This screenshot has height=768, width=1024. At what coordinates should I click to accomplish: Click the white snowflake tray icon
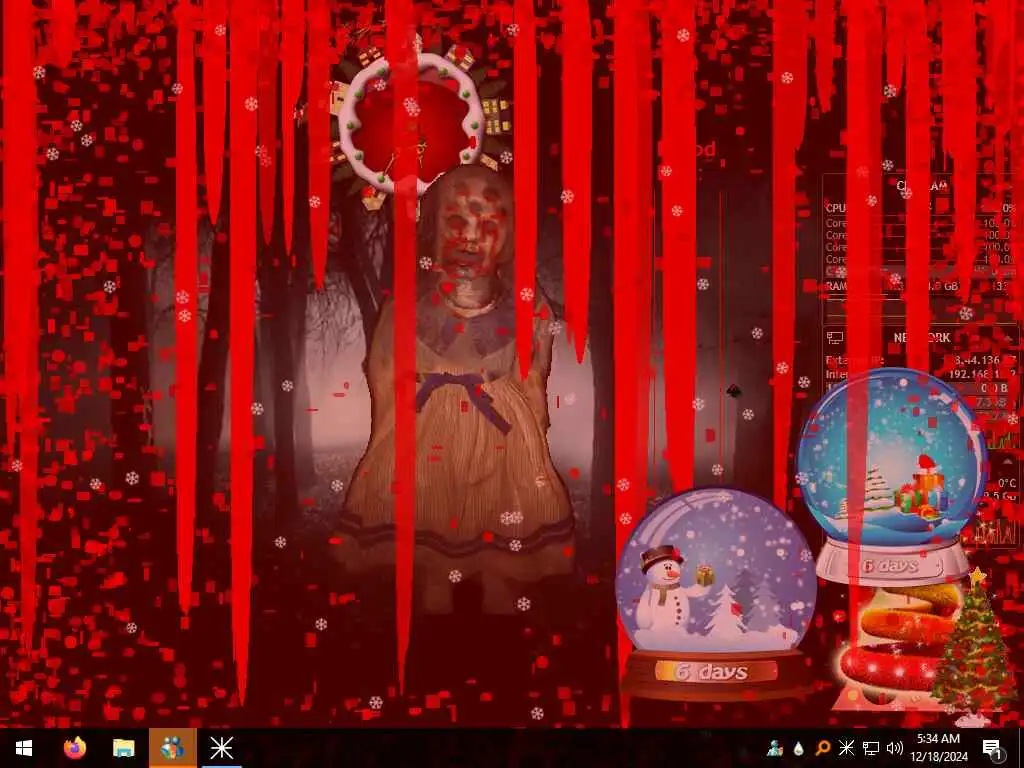(x=846, y=748)
